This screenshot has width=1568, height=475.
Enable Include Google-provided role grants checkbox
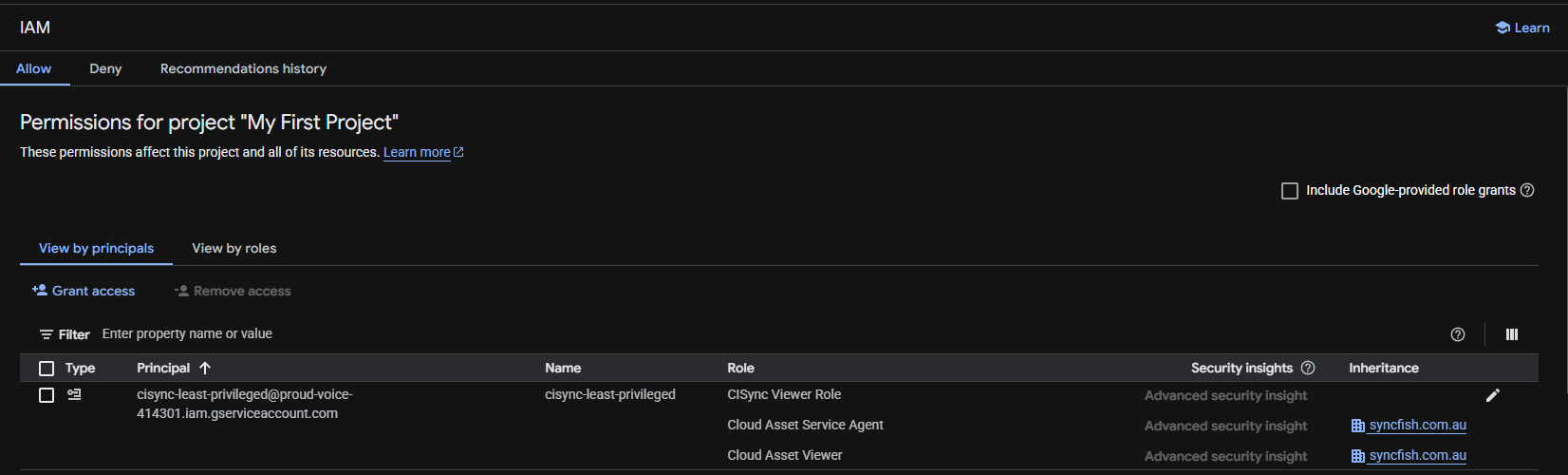click(x=1290, y=191)
